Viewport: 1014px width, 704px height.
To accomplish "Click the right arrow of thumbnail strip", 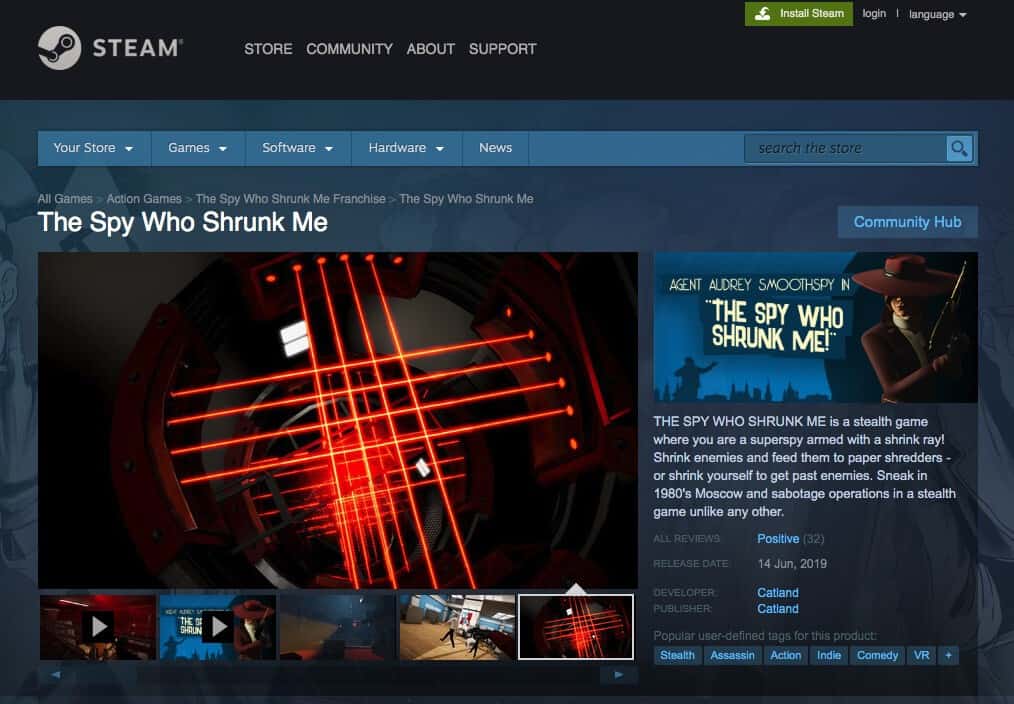I will [x=618, y=674].
